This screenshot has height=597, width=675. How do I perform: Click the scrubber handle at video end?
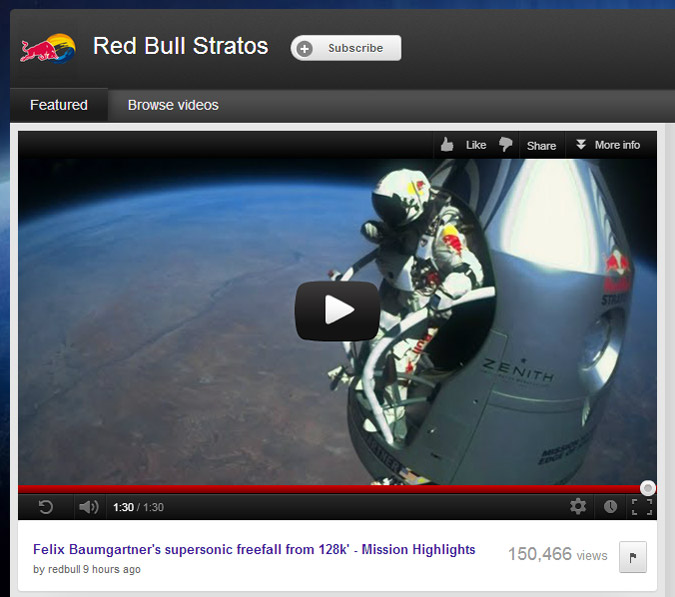(648, 488)
